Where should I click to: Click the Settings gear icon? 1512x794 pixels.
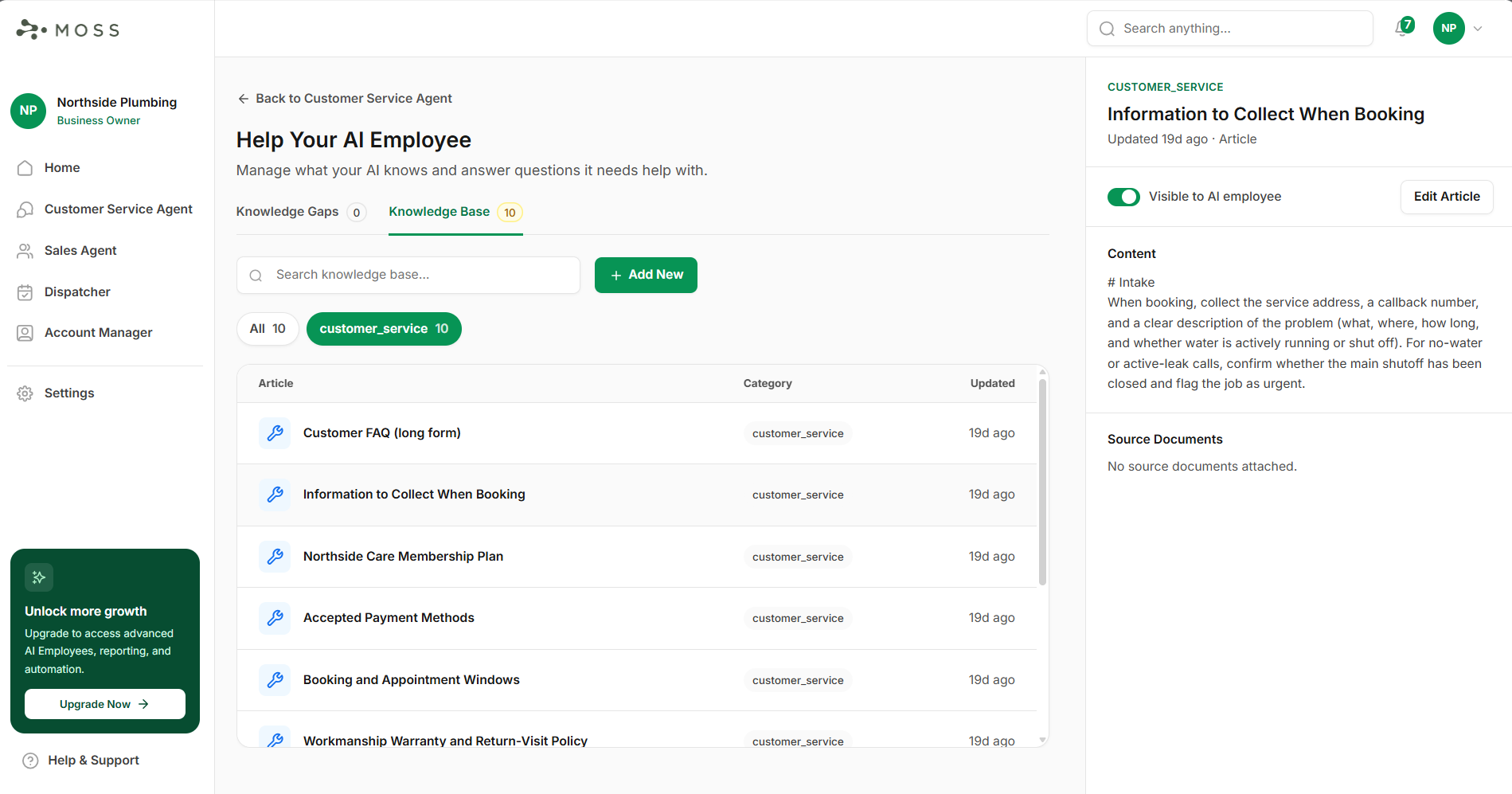click(25, 393)
